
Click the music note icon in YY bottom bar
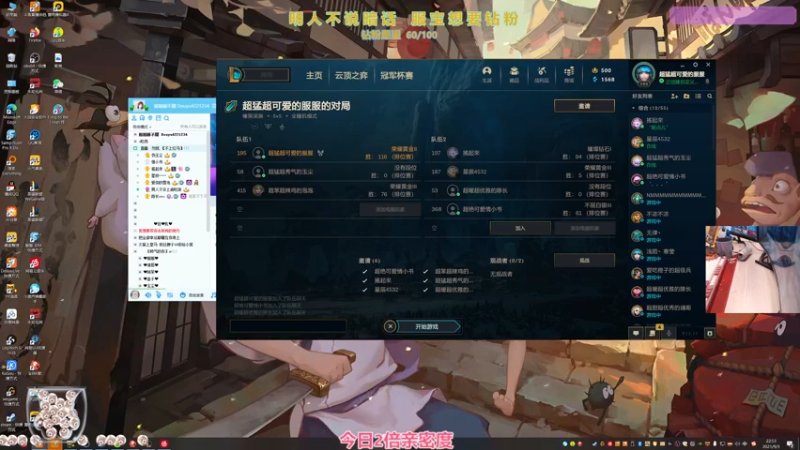point(213,295)
